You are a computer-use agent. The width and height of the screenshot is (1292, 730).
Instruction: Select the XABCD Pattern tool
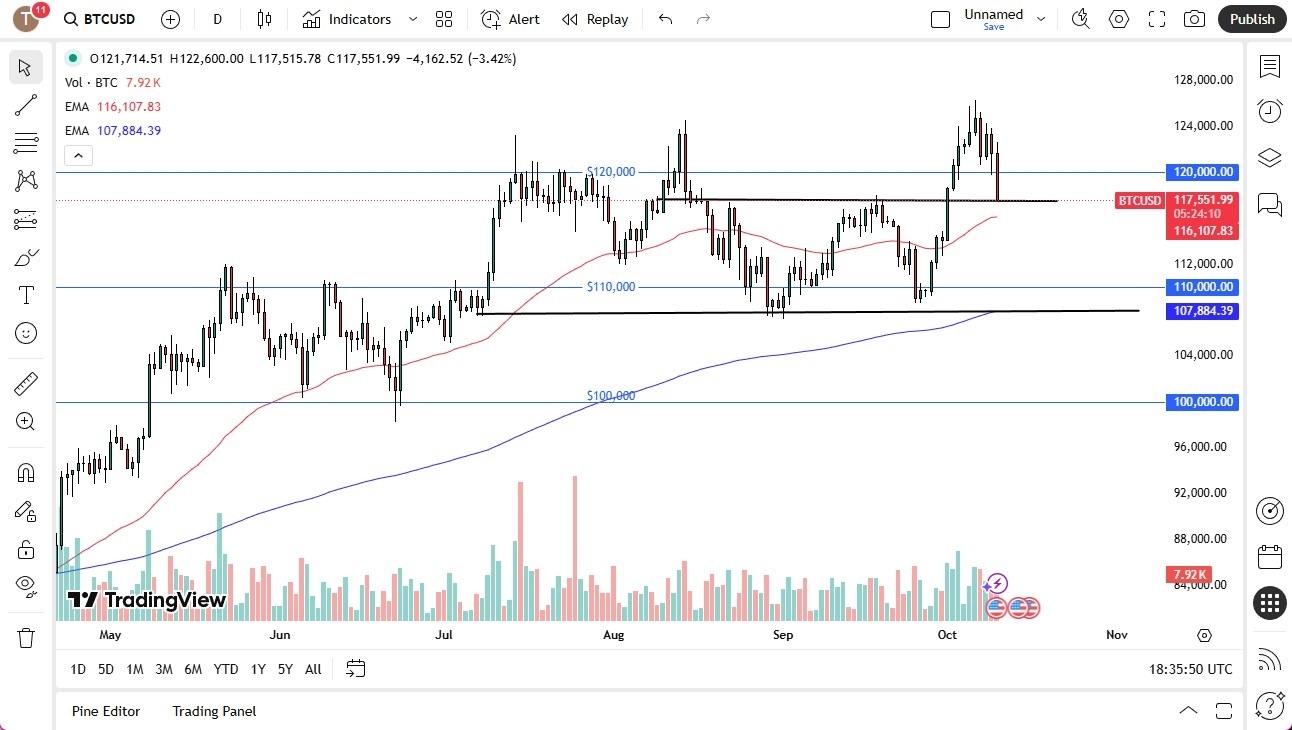click(26, 181)
